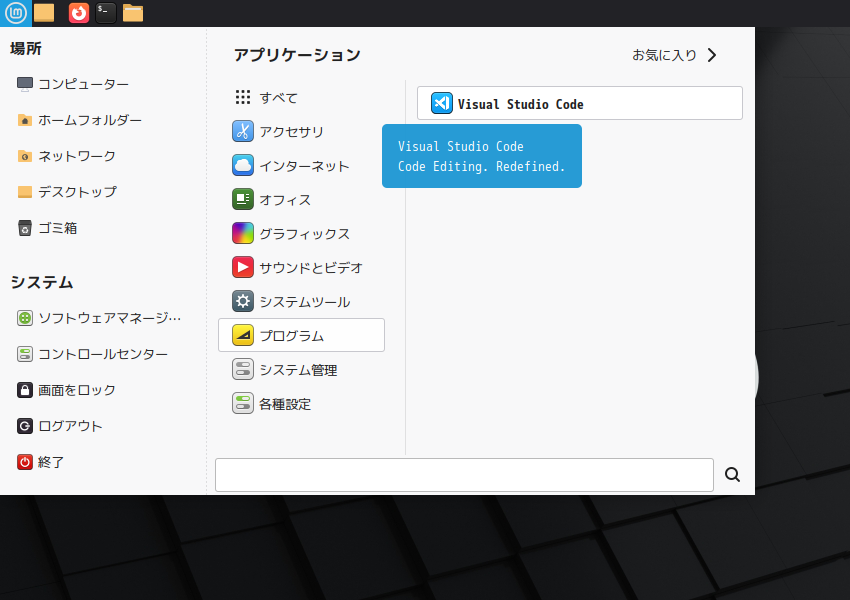This screenshot has height=600, width=850.
Task: Select the インターネット category
Action: 301,166
